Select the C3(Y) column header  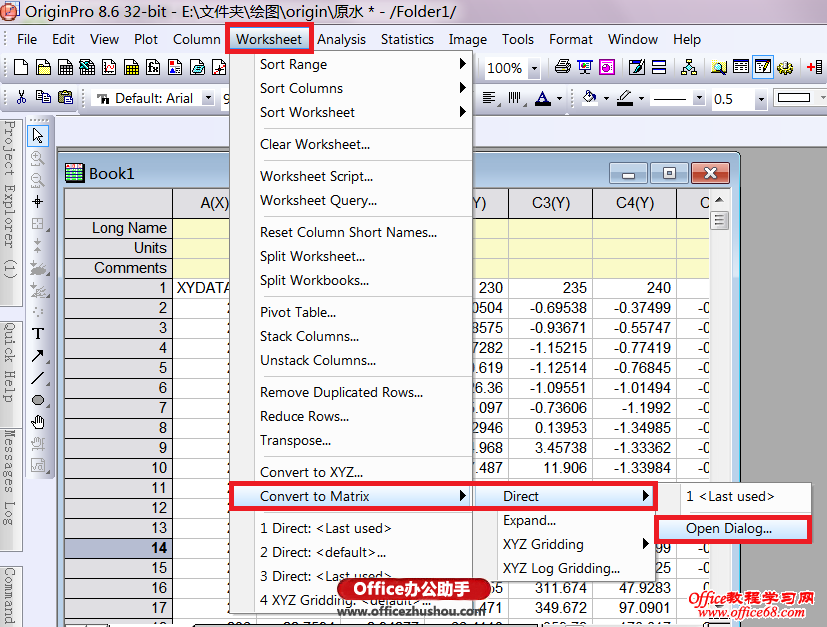[549, 203]
